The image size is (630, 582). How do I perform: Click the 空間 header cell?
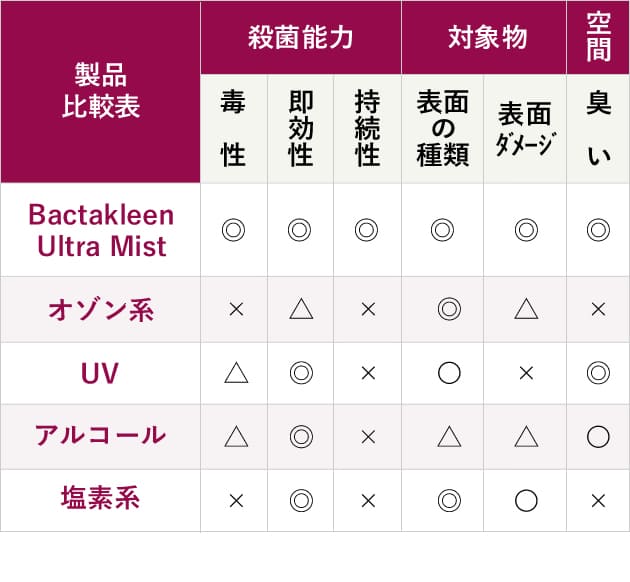click(x=598, y=37)
